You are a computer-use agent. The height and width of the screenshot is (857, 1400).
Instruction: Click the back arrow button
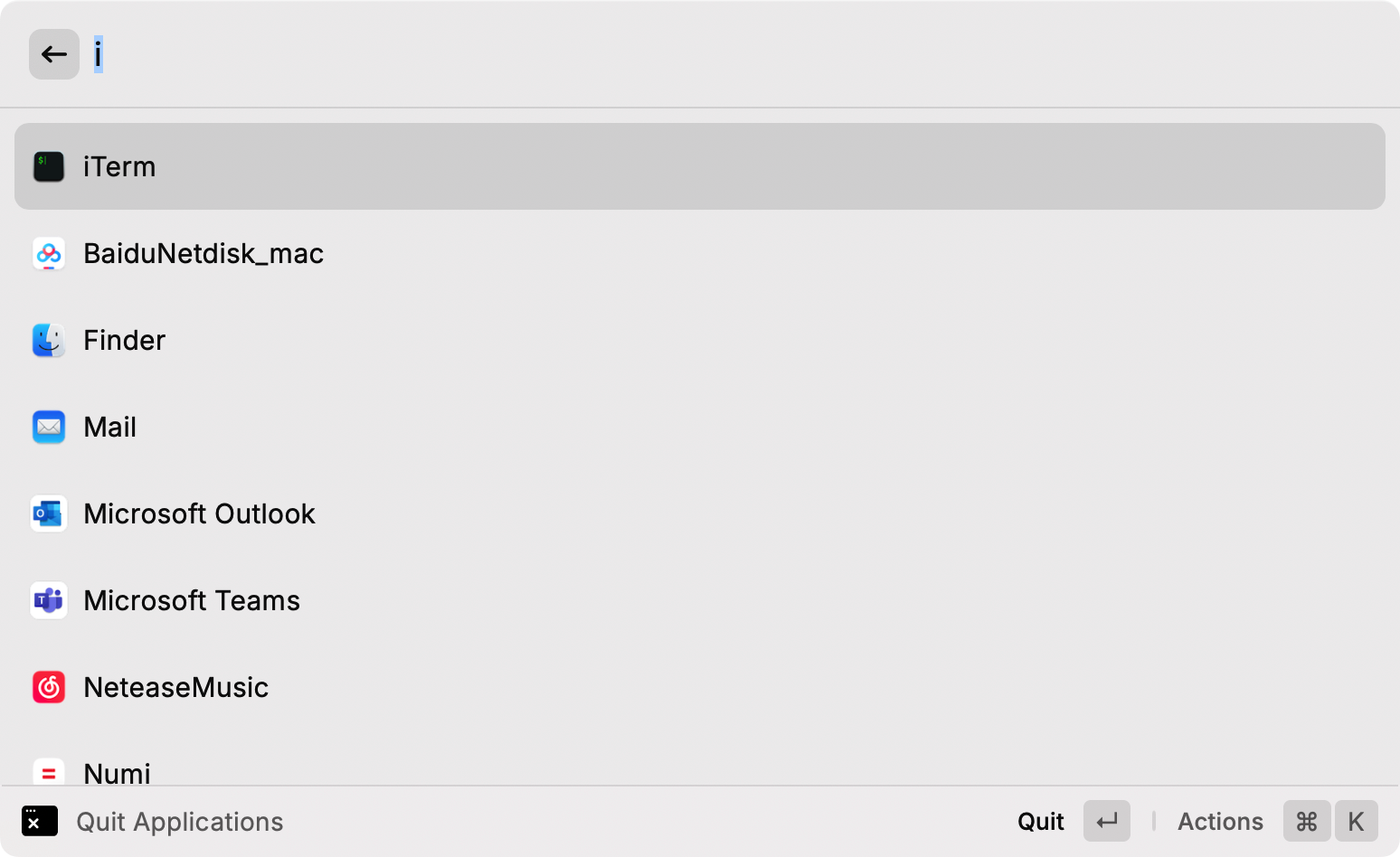coord(54,54)
